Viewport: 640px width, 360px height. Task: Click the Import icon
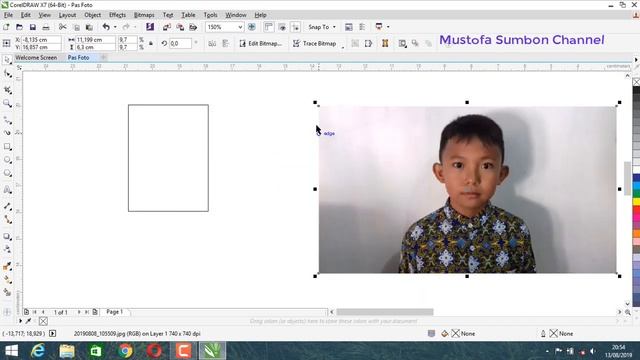(x=167, y=27)
